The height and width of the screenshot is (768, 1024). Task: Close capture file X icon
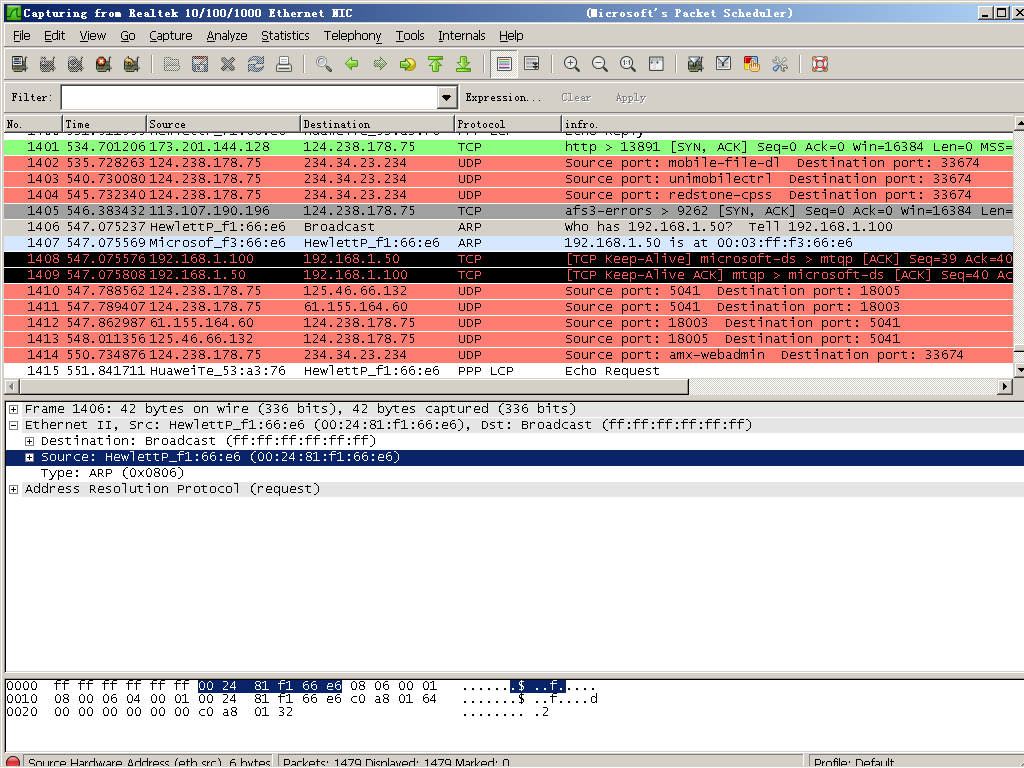click(228, 64)
